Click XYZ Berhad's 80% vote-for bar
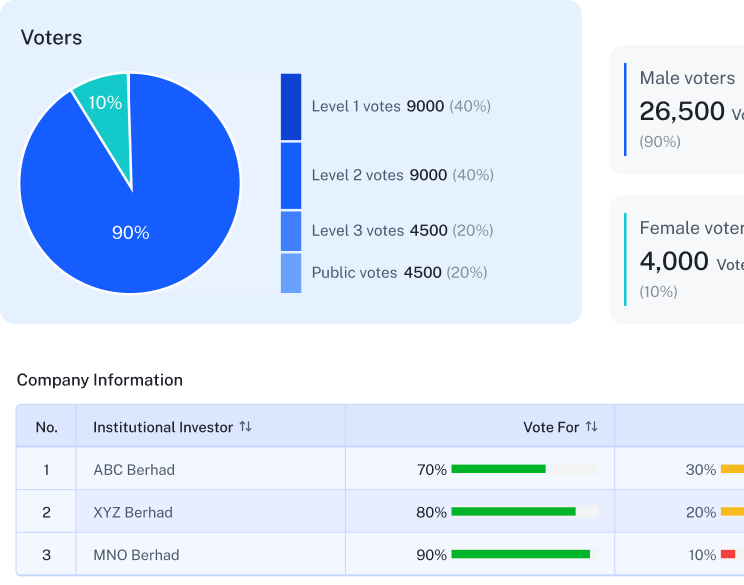744x585 pixels. click(x=513, y=512)
